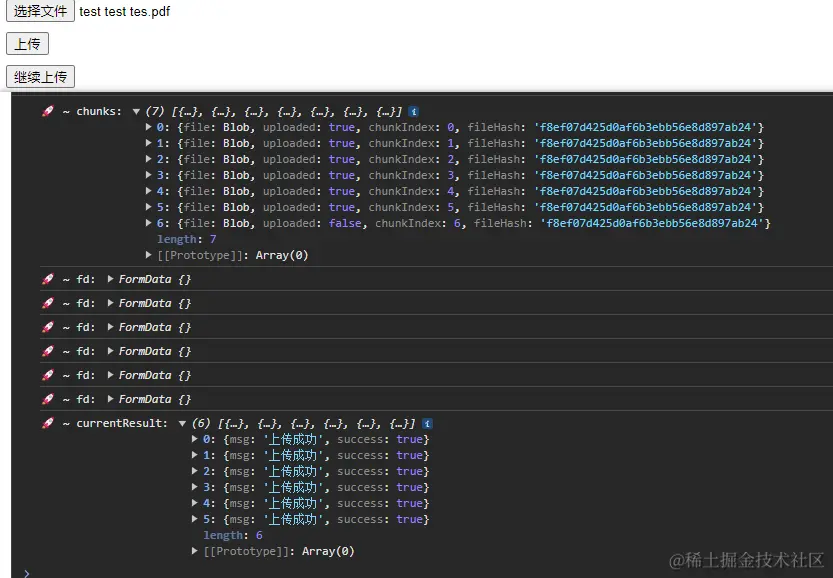Expand chunk item 6 with uploaded false
Image resolution: width=833 pixels, height=578 pixels.
149,223
